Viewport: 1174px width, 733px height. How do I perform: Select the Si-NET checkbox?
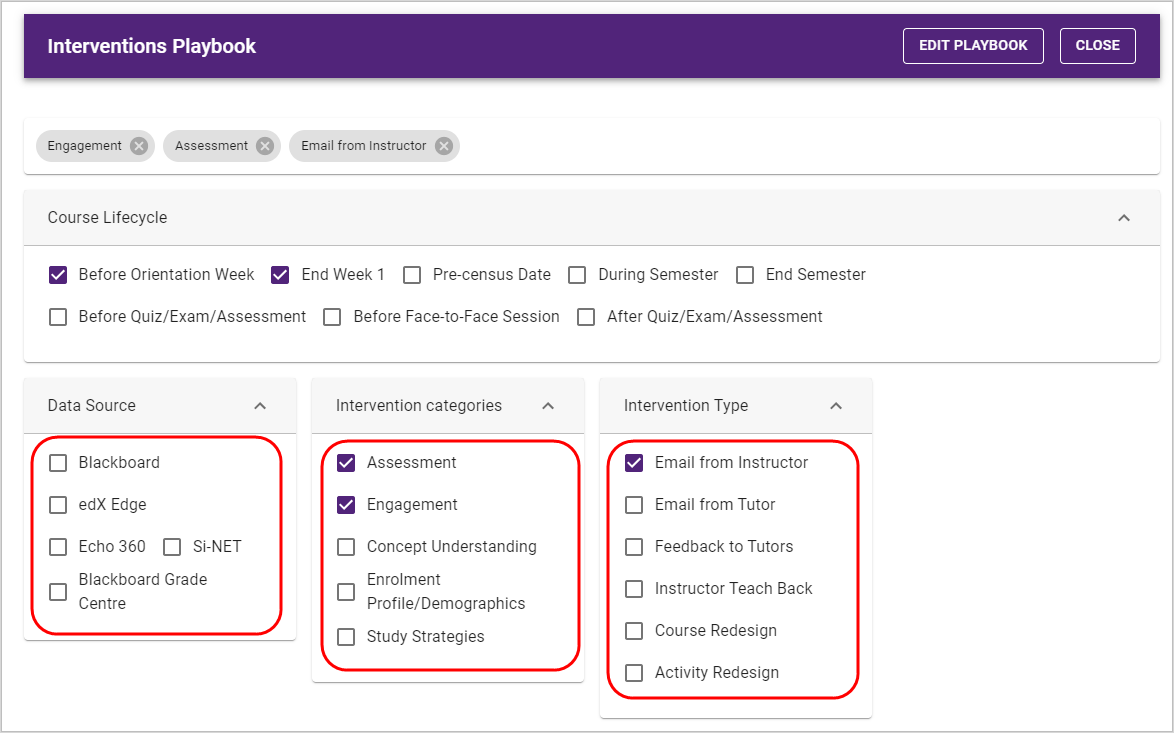[172, 547]
